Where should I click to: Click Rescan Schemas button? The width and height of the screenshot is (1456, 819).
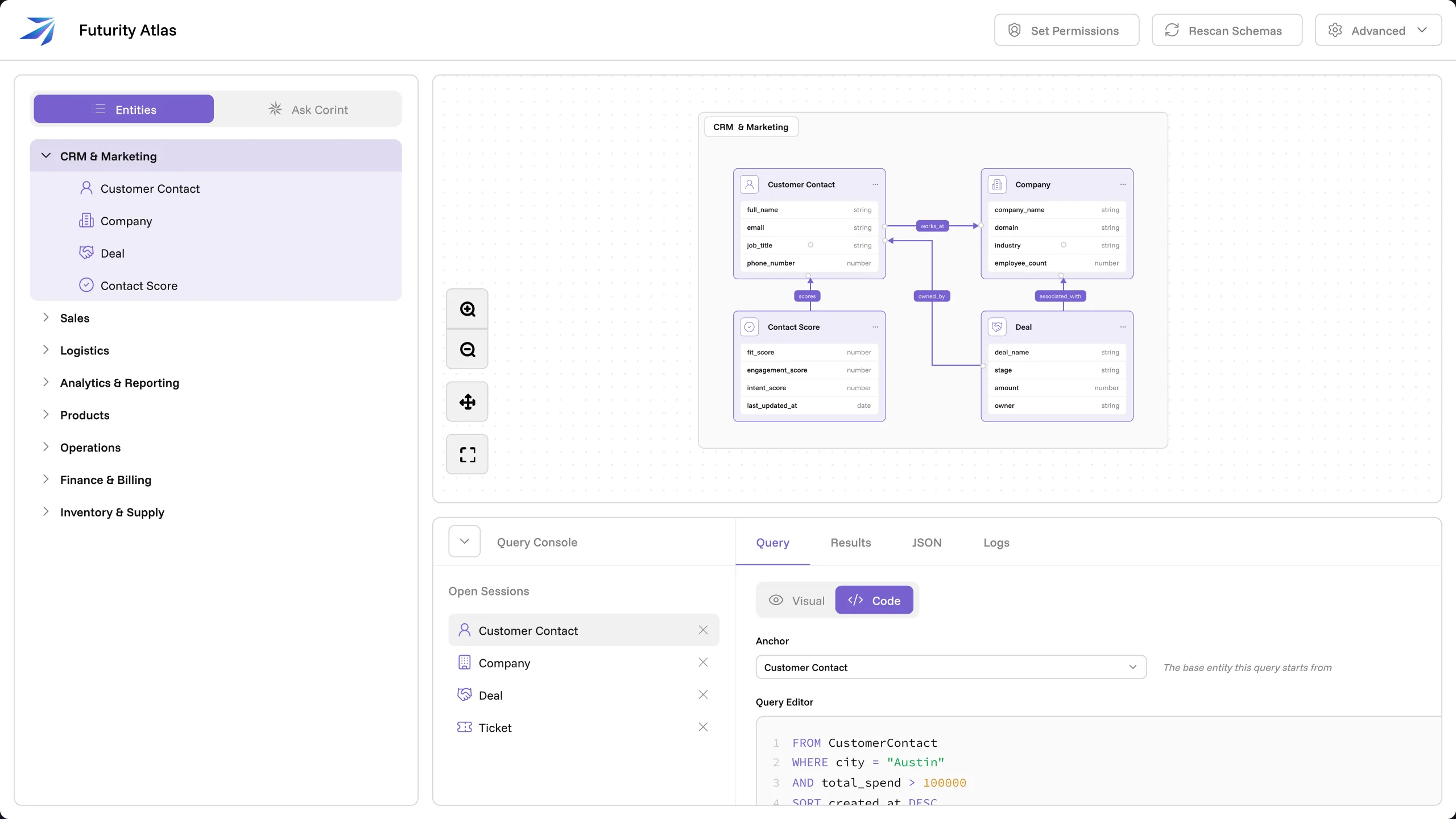click(1227, 30)
